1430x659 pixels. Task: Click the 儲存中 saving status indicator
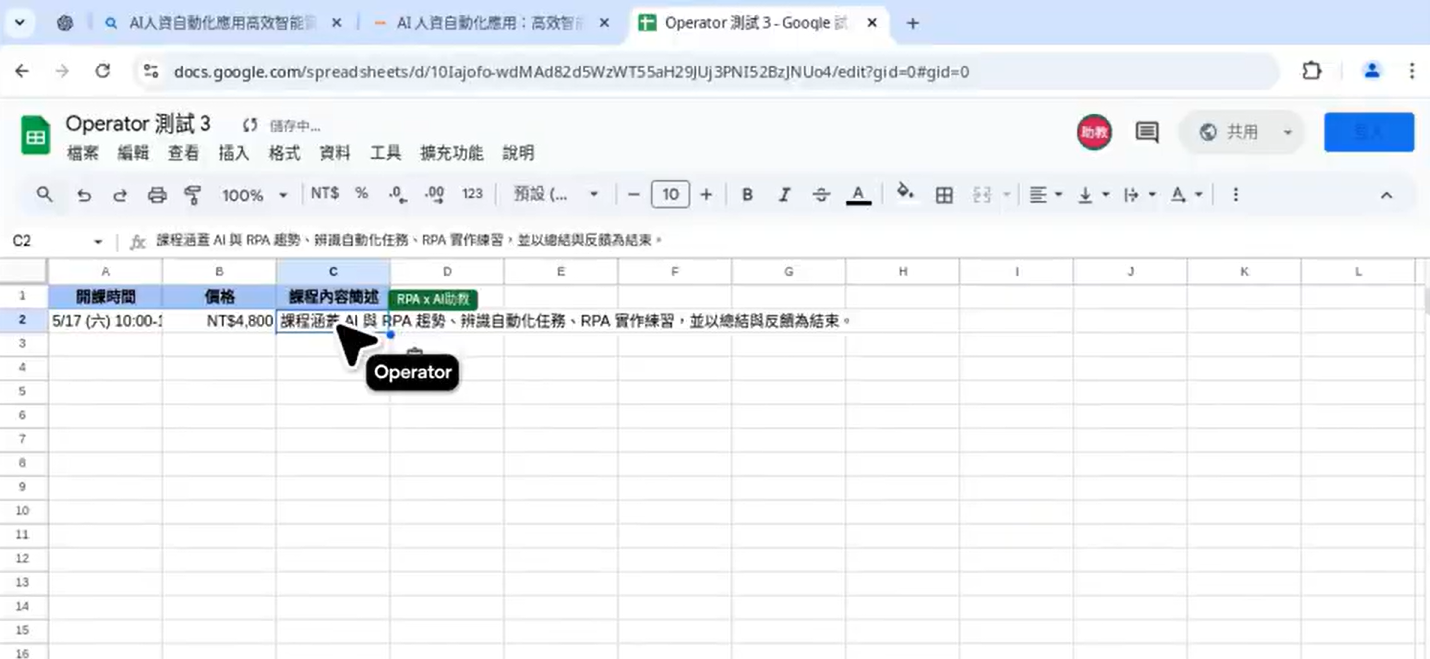[281, 126]
